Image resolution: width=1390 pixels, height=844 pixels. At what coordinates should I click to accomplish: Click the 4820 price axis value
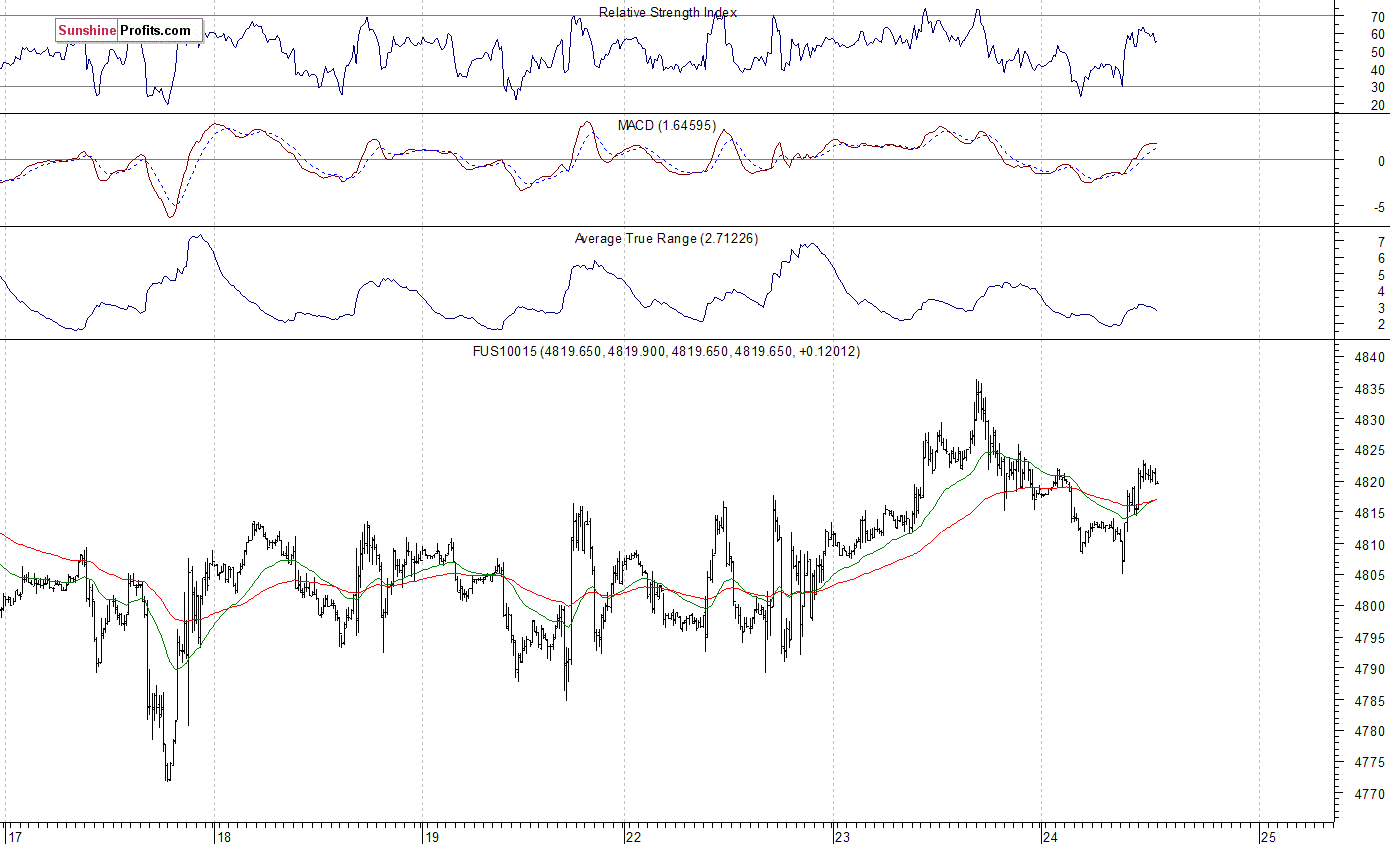1372,482
